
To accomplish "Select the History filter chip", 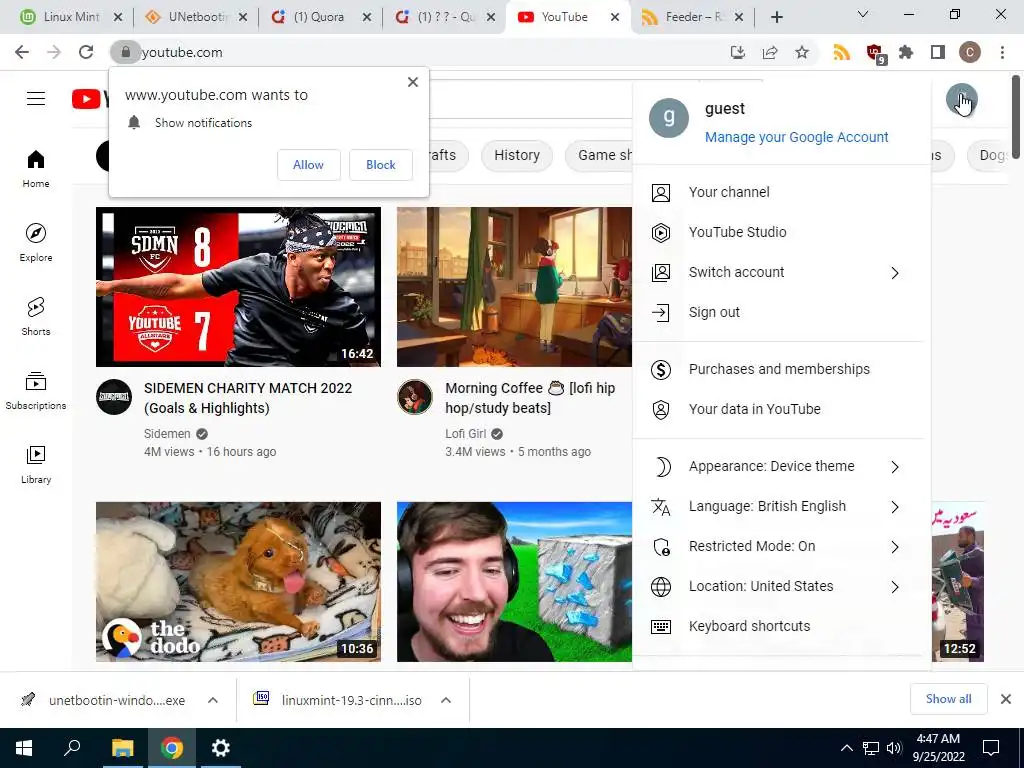I will point(517,155).
